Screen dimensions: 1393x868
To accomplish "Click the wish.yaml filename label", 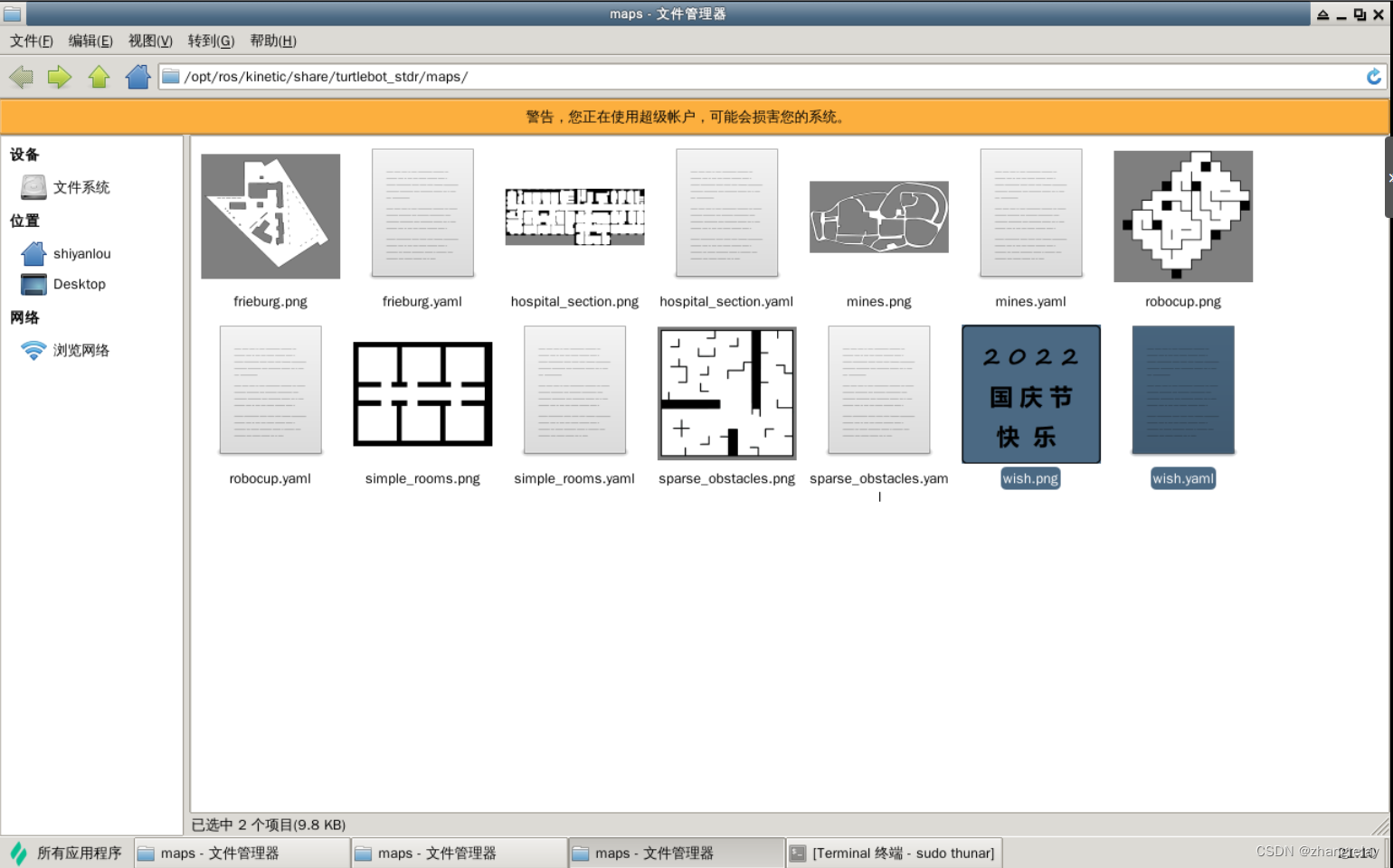I will tap(1183, 479).
